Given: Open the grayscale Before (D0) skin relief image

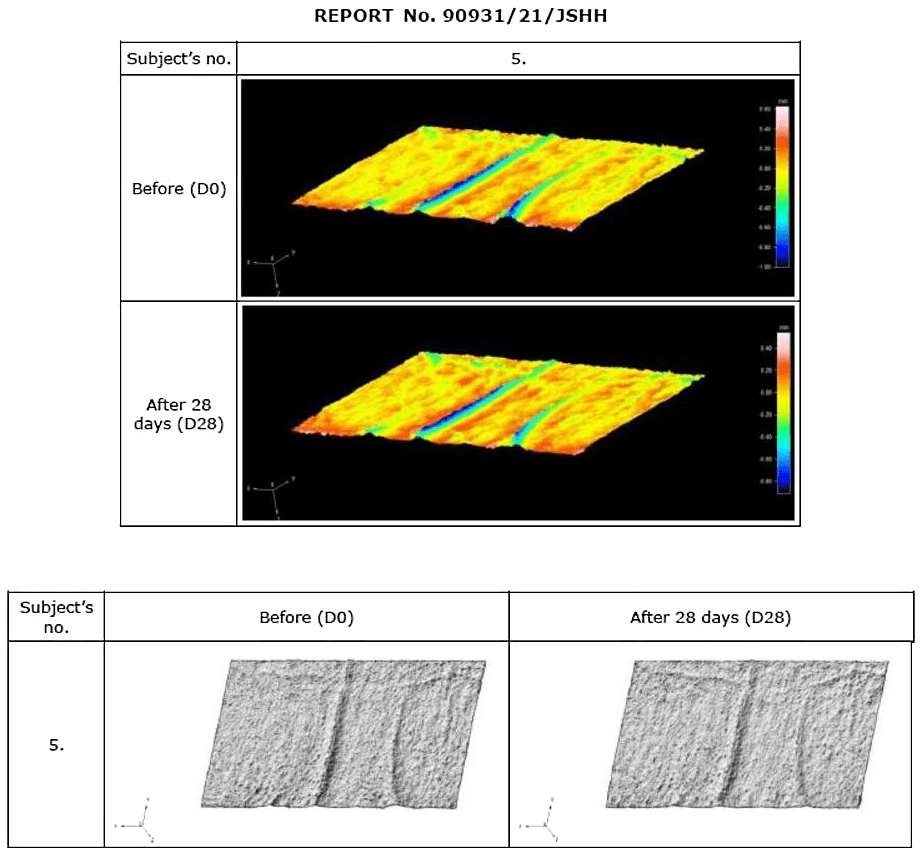Looking at the screenshot, I should [x=344, y=735].
